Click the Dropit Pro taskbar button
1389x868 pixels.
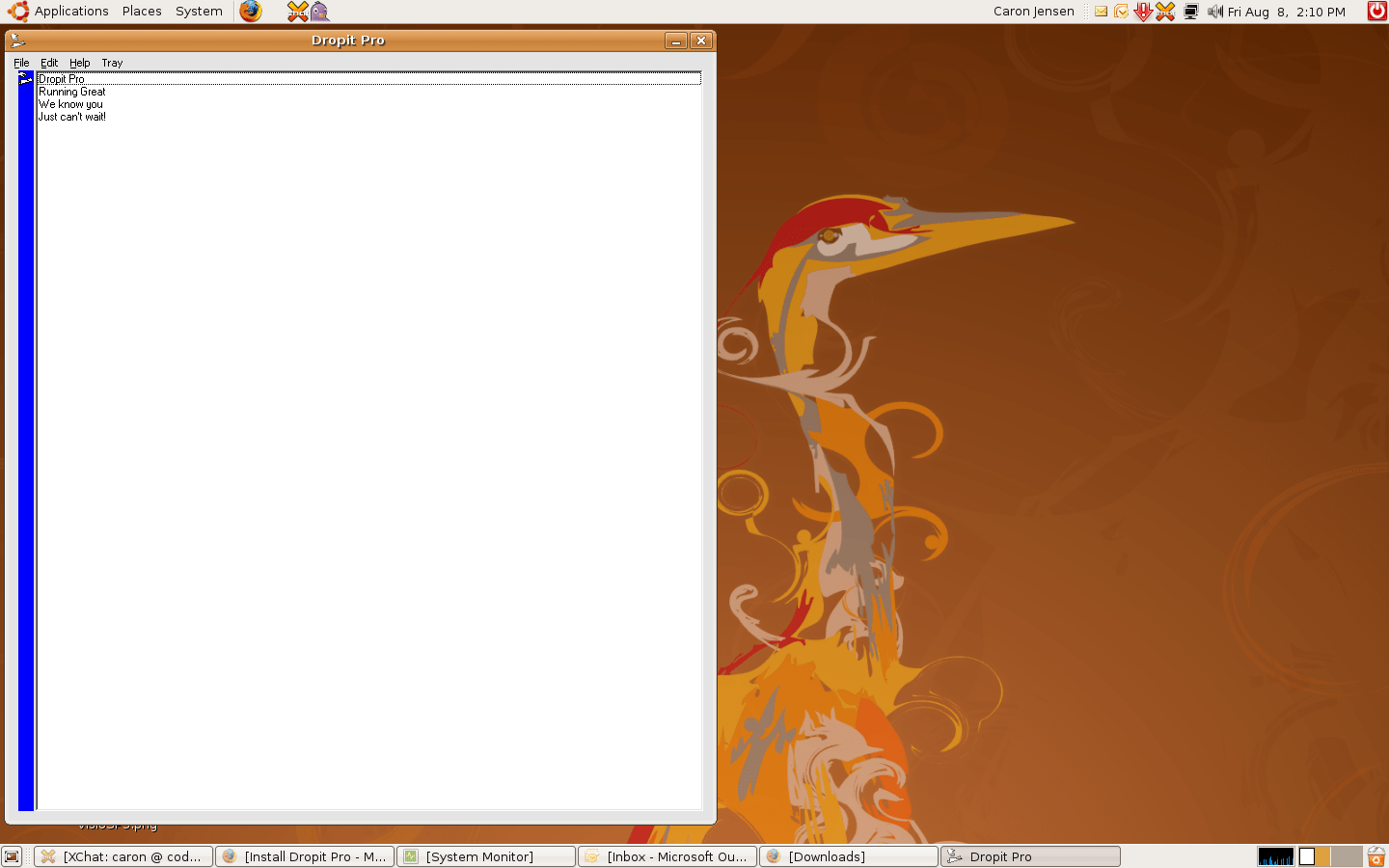click(1030, 856)
